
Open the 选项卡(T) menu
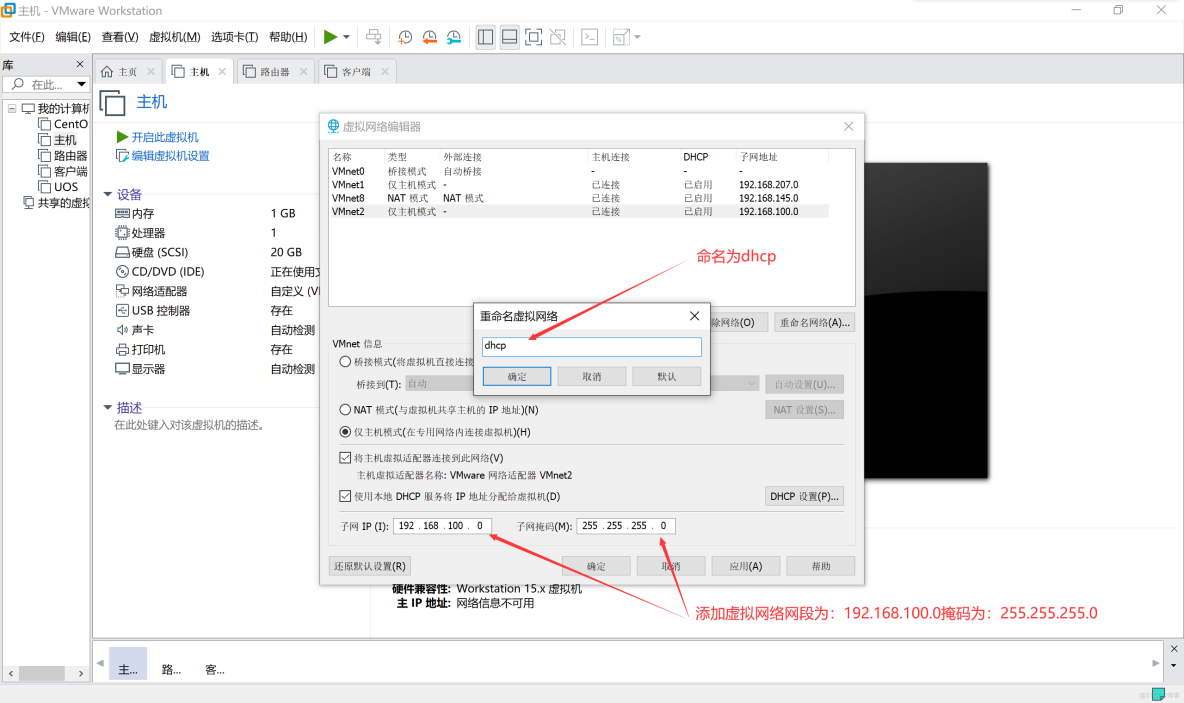[x=234, y=37]
